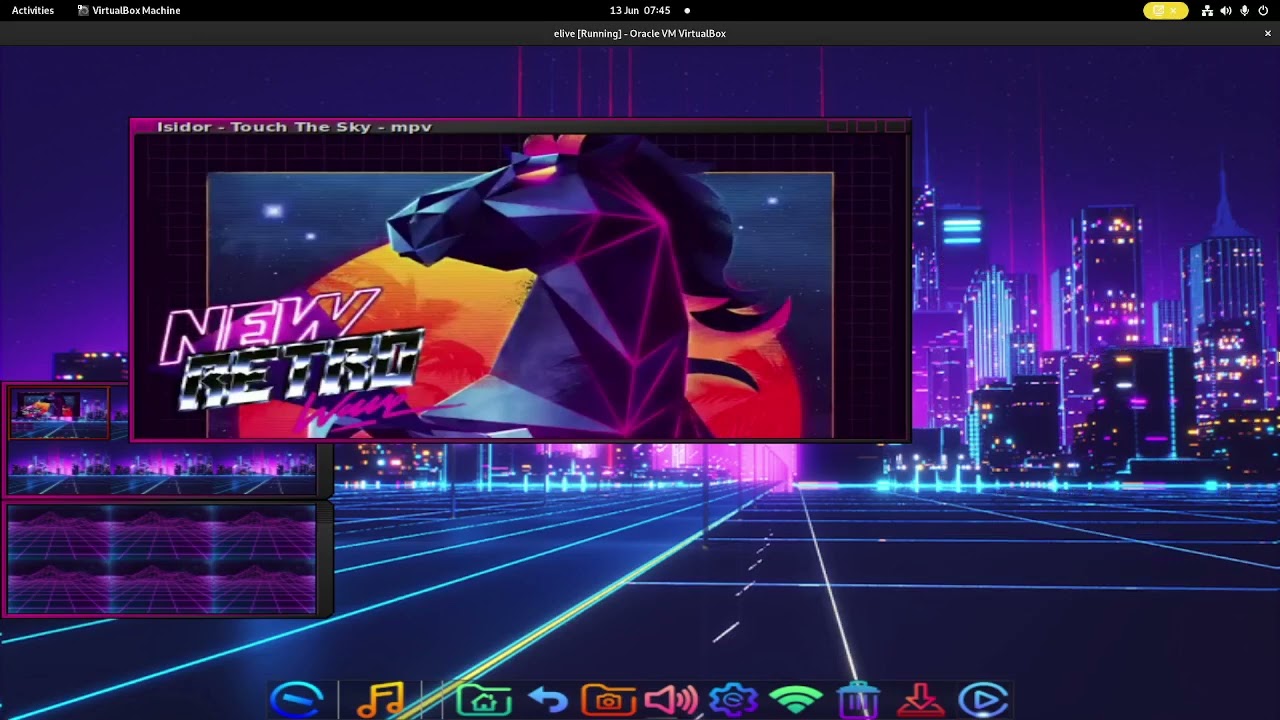
Task: Switch to the first pager desktop thumbnail
Action: tap(59, 413)
